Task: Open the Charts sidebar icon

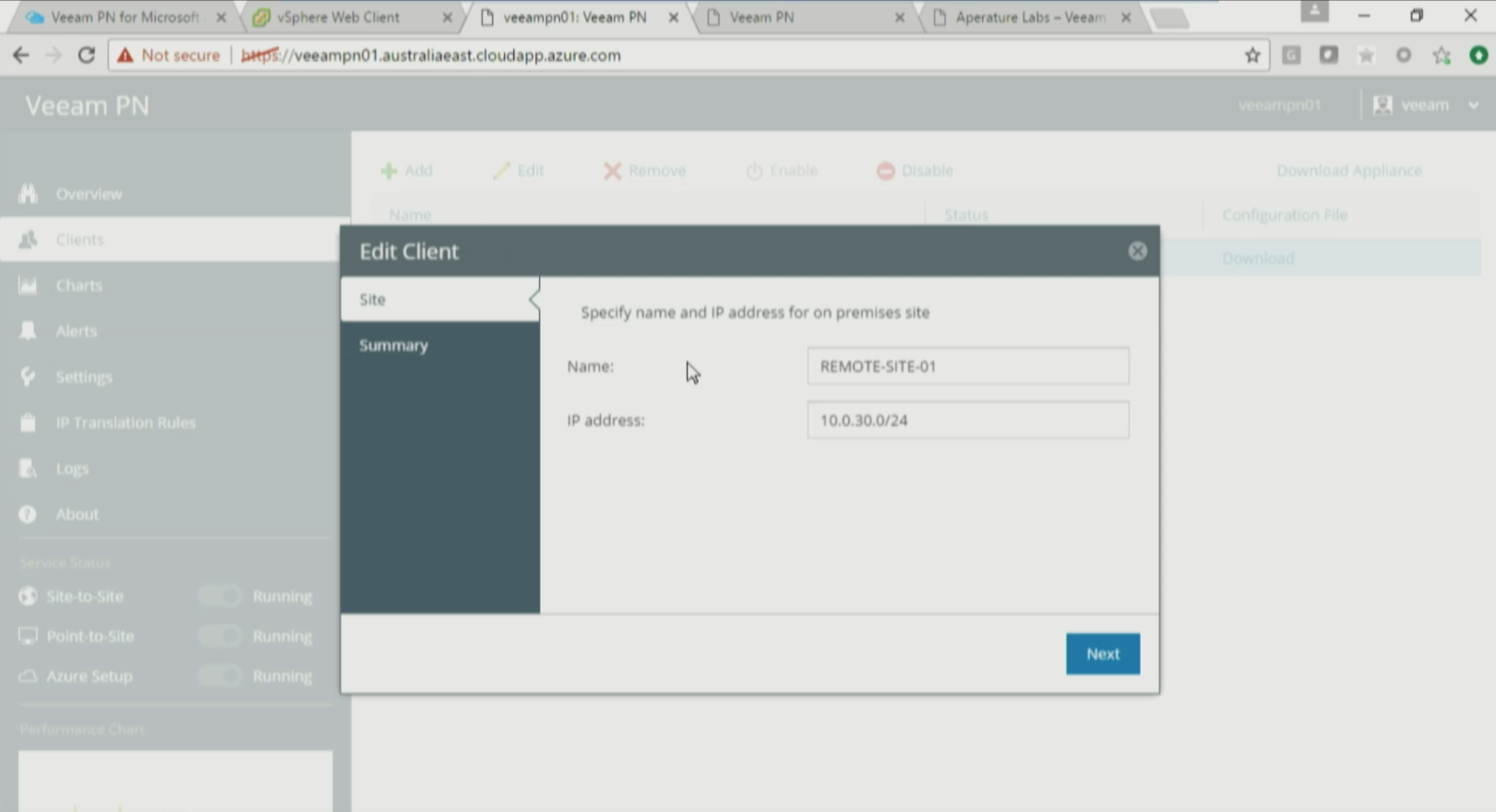Action: pos(29,285)
